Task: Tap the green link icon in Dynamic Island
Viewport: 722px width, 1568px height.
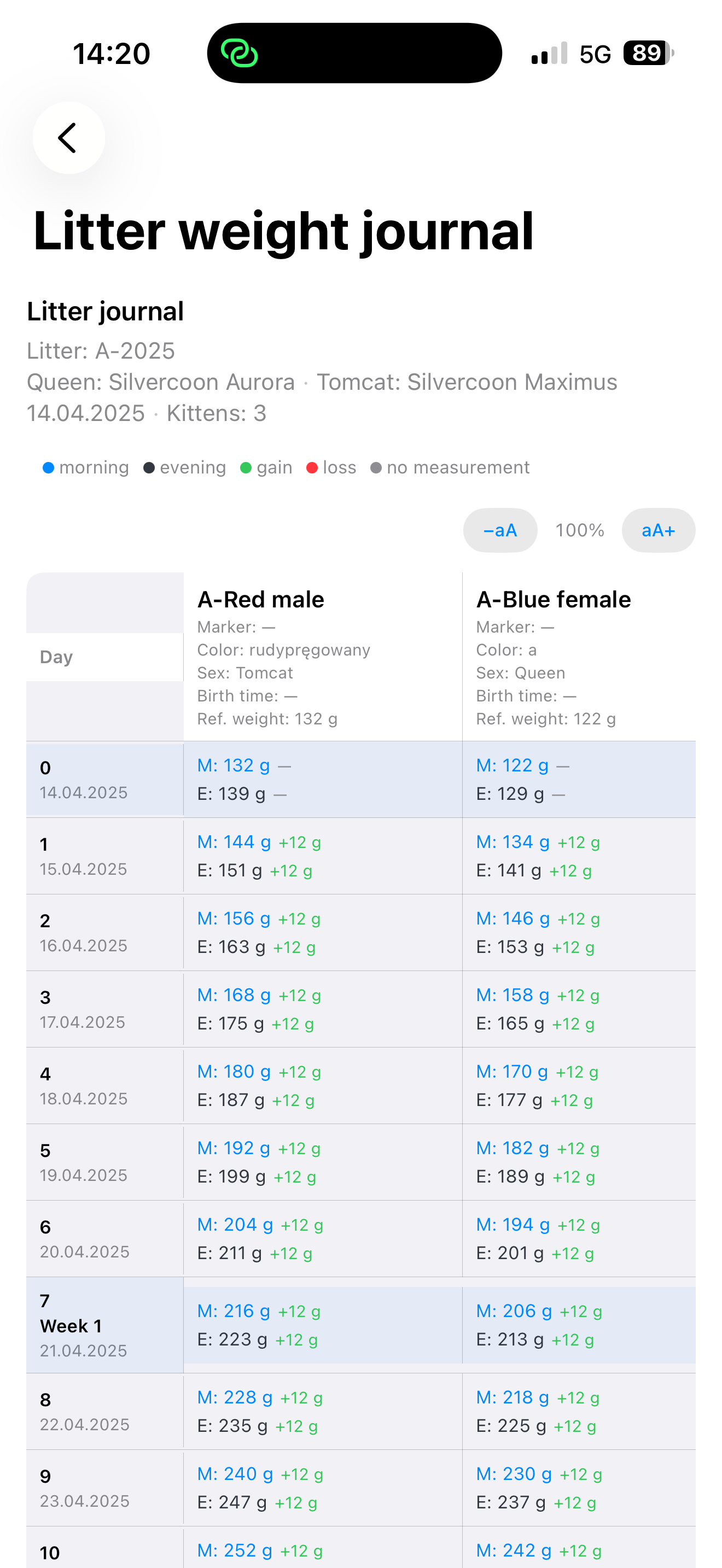Action: tap(238, 53)
